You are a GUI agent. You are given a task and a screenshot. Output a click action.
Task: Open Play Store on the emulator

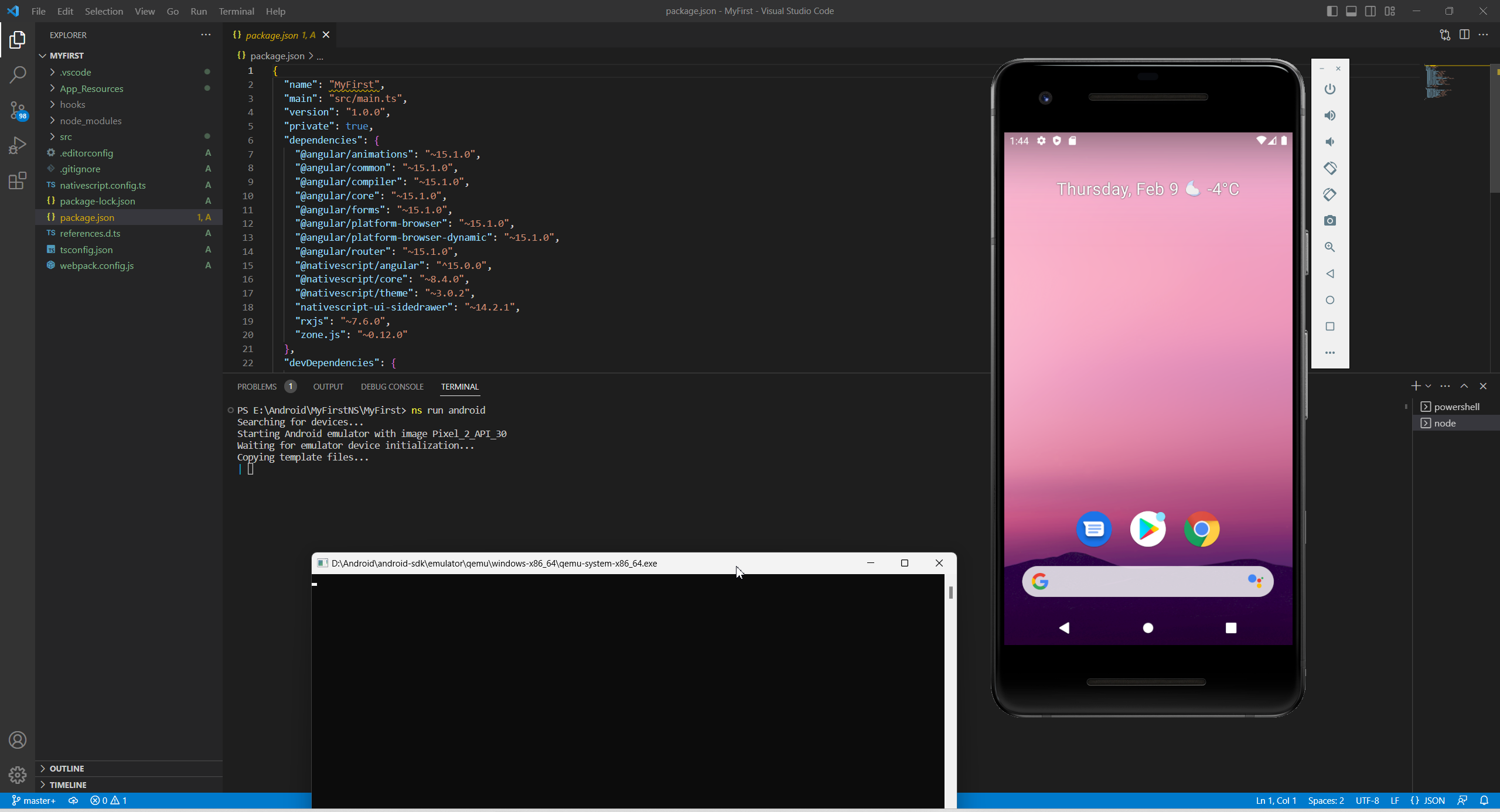(1147, 529)
